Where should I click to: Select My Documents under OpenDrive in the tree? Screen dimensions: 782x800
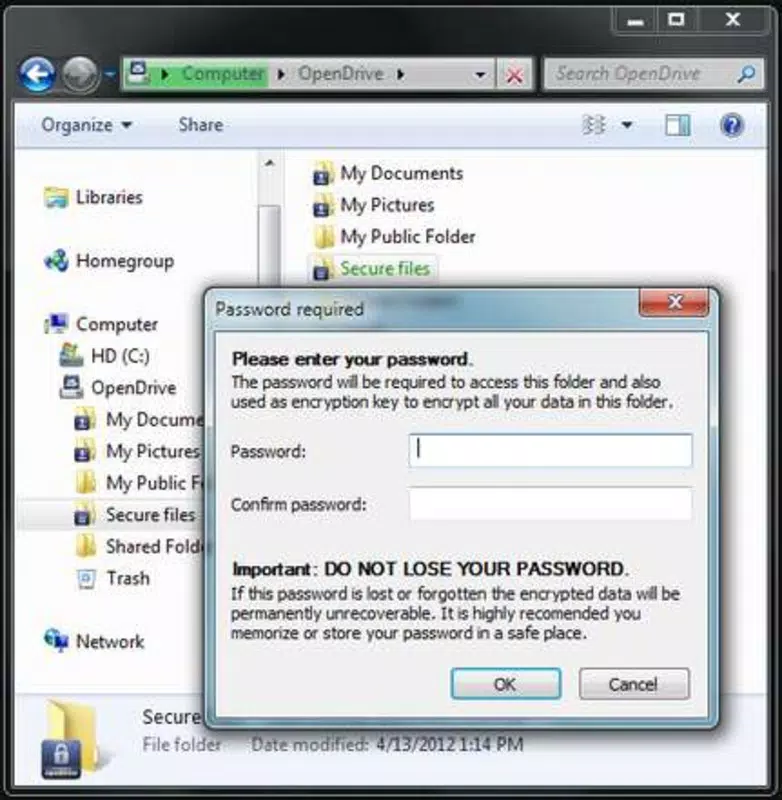[155, 420]
